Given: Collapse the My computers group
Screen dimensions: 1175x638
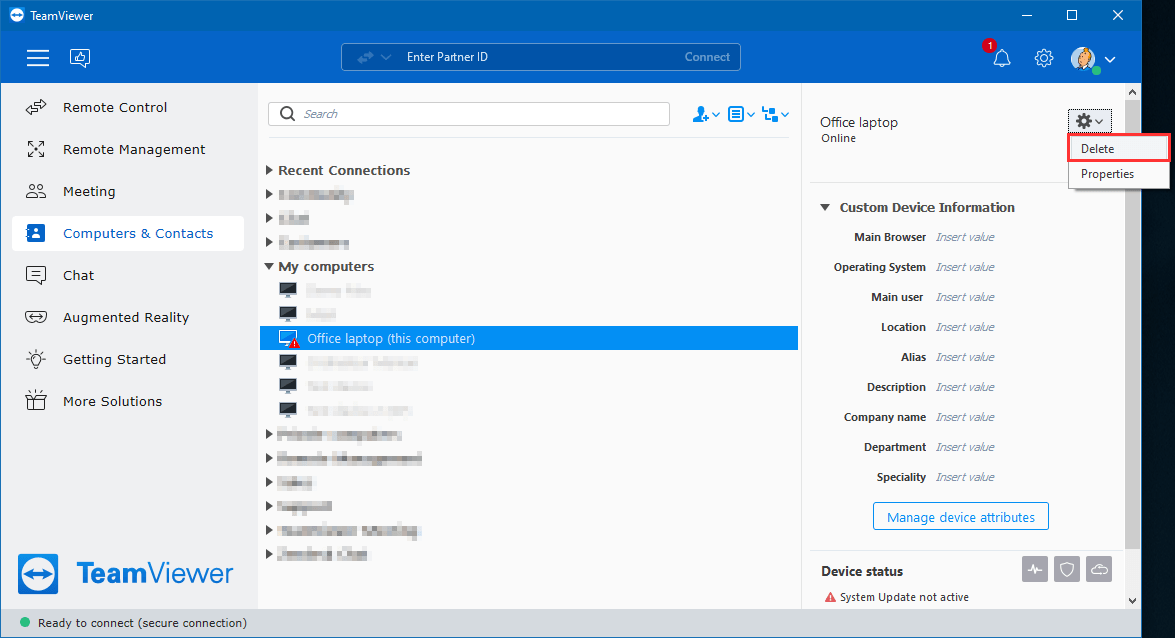Looking at the screenshot, I should [269, 267].
